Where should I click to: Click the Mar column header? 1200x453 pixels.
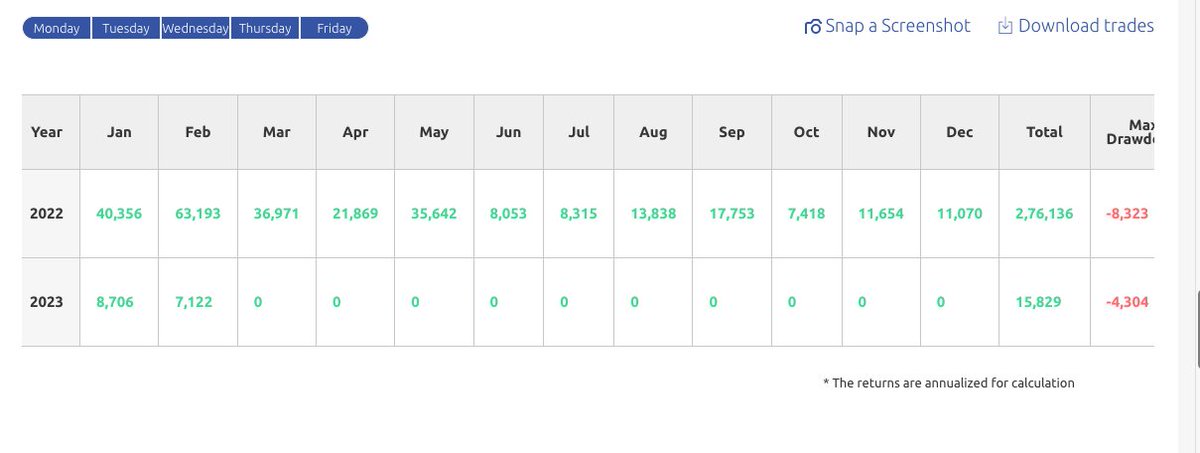pyautogui.click(x=277, y=132)
